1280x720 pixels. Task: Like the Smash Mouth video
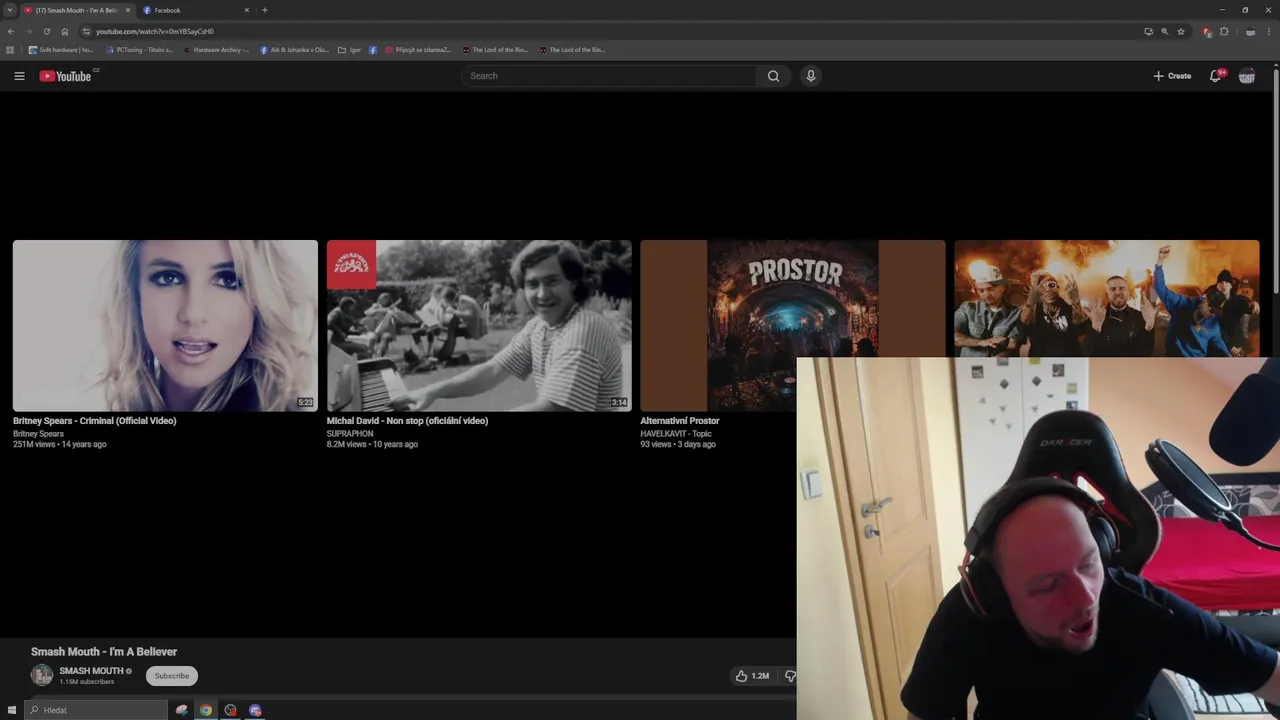tap(751, 676)
